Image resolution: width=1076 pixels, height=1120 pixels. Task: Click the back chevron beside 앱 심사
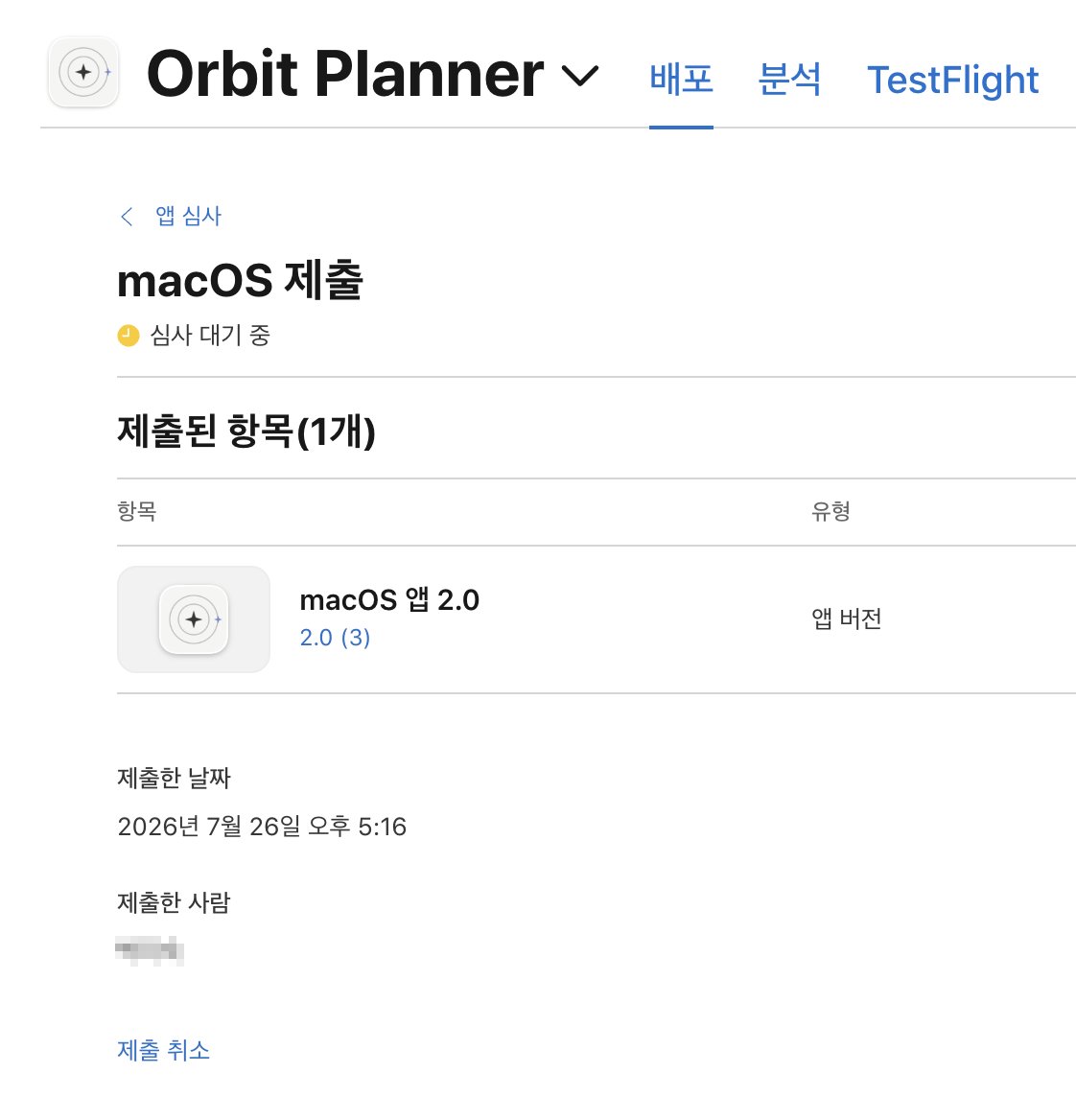tap(128, 217)
